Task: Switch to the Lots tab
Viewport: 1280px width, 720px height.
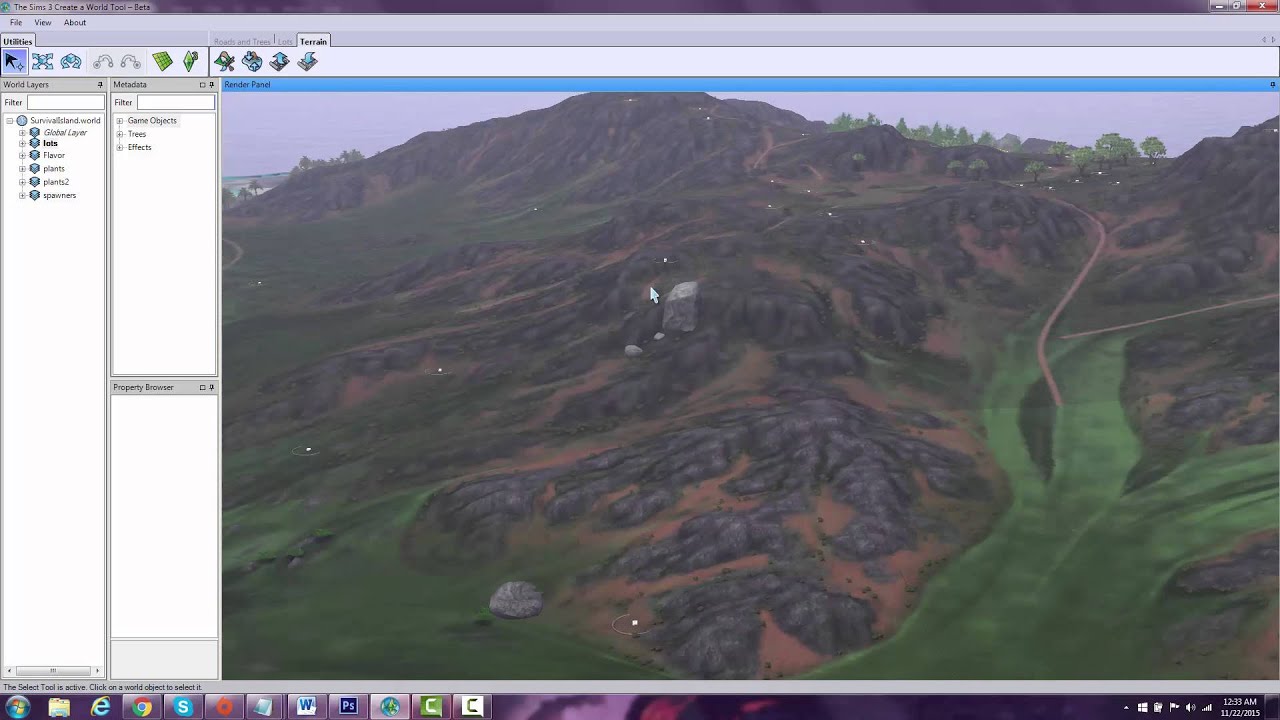Action: [x=285, y=42]
